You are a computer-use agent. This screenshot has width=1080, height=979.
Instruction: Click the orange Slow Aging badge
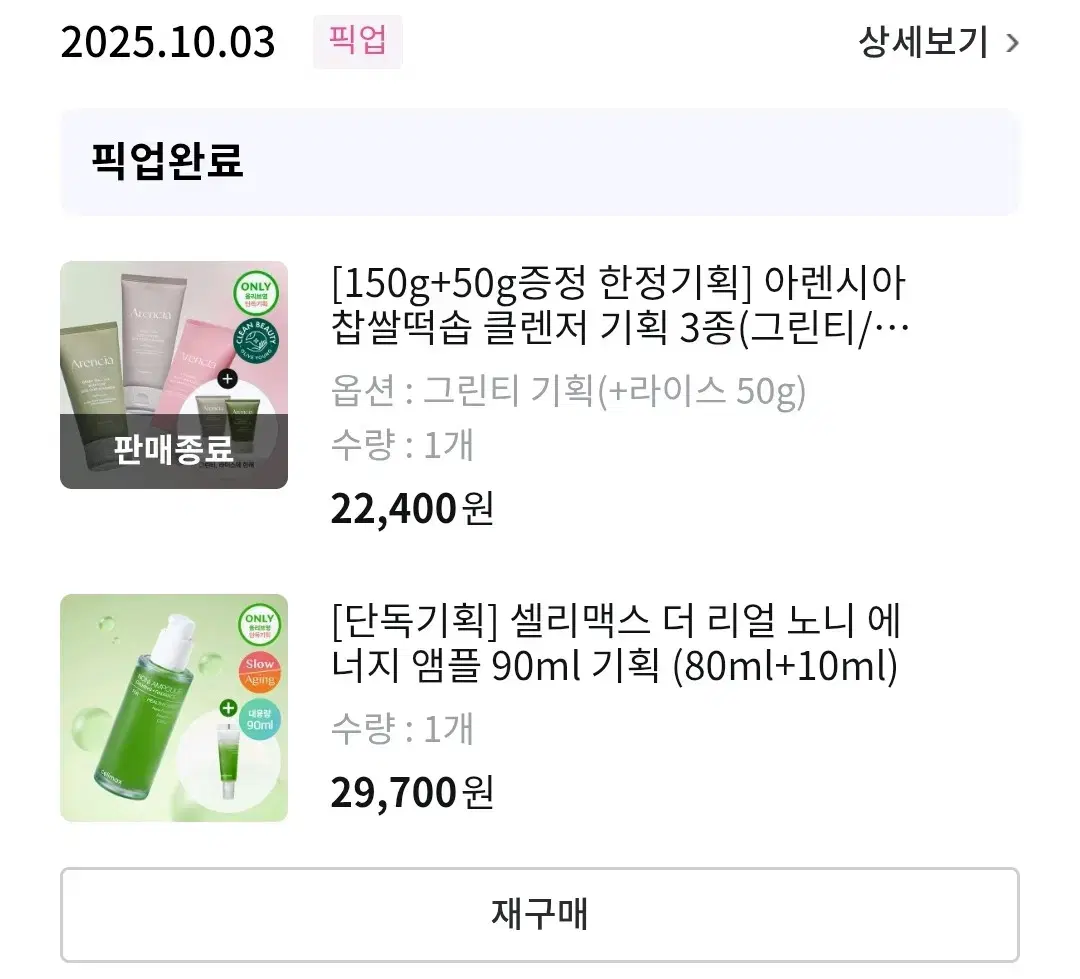tap(259, 674)
